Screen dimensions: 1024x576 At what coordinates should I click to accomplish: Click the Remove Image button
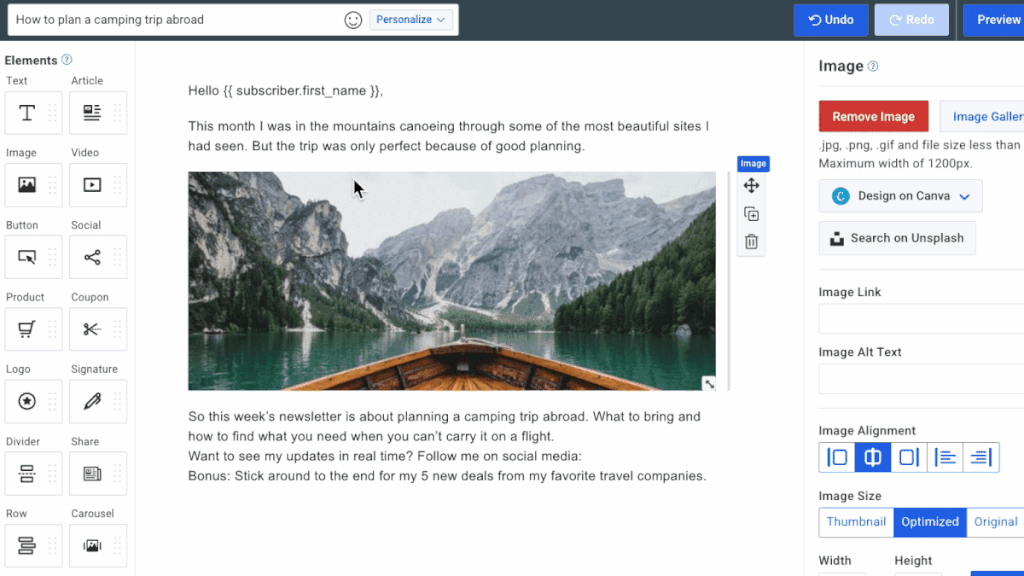coord(873,116)
